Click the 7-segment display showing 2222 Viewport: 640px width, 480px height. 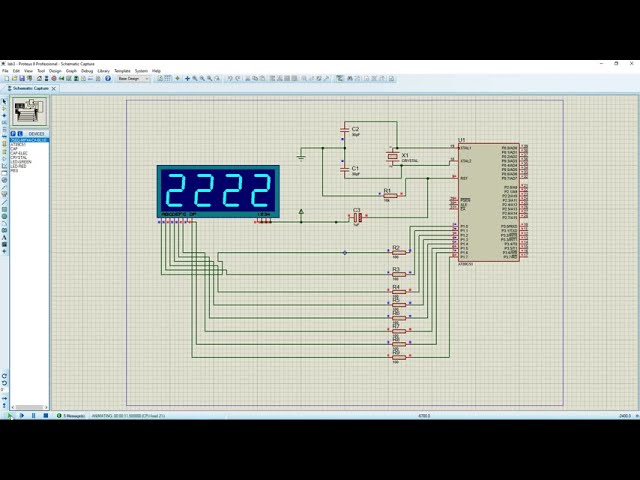pos(218,191)
